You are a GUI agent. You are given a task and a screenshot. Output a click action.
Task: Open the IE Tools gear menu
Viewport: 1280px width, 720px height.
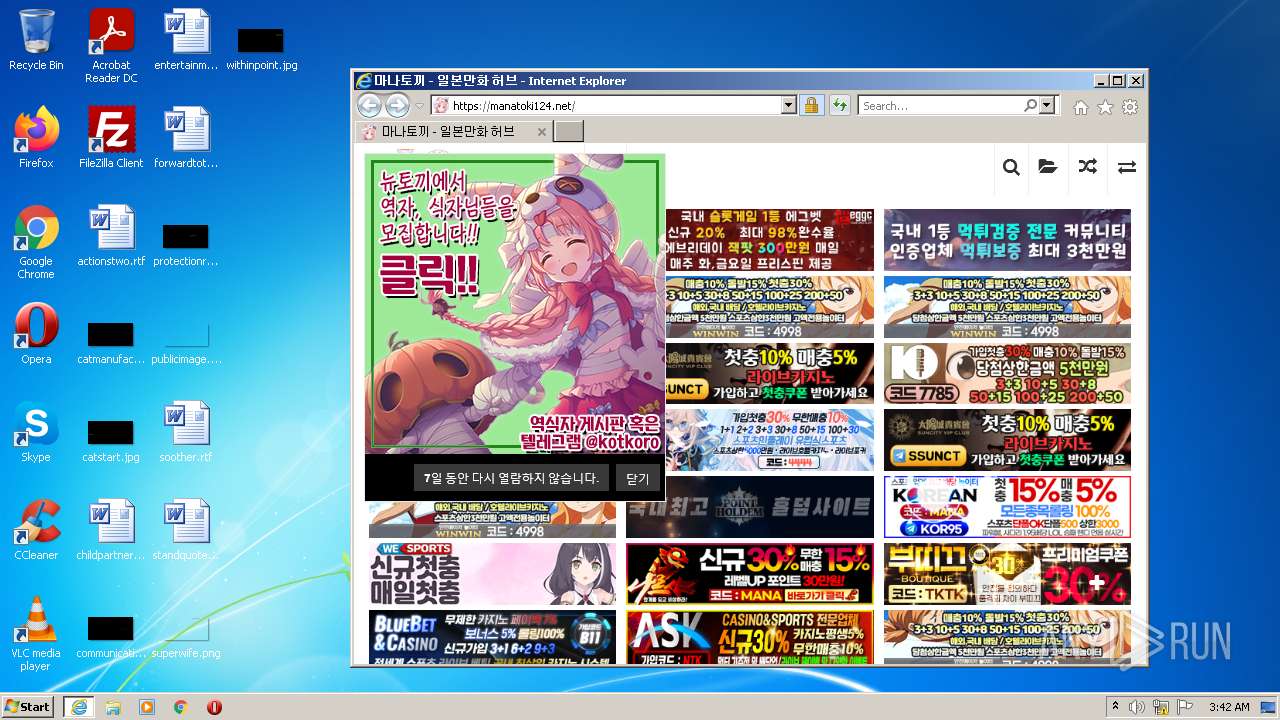pyautogui.click(x=1130, y=107)
